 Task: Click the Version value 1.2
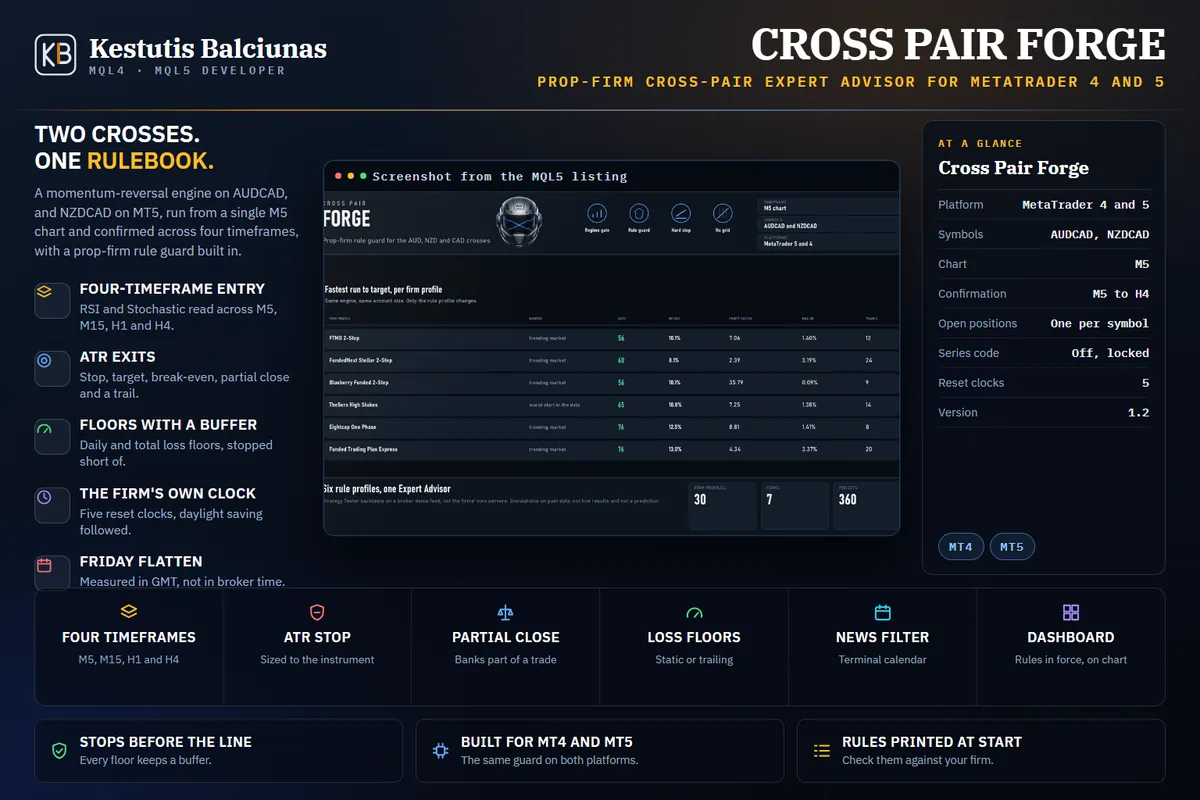point(1138,413)
